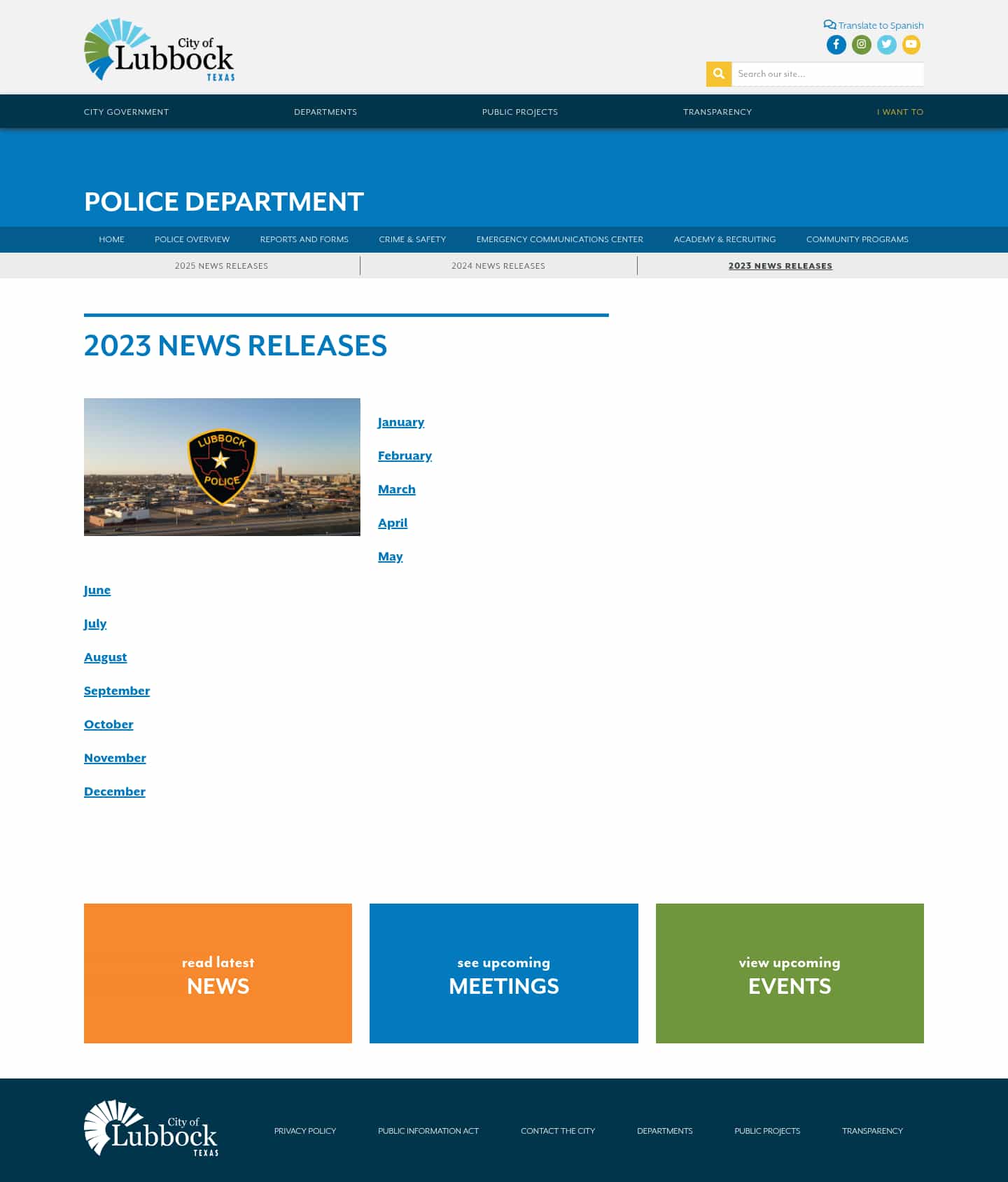This screenshot has width=1008, height=1182.
Task: Open the Instagram social icon
Action: [x=861, y=45]
